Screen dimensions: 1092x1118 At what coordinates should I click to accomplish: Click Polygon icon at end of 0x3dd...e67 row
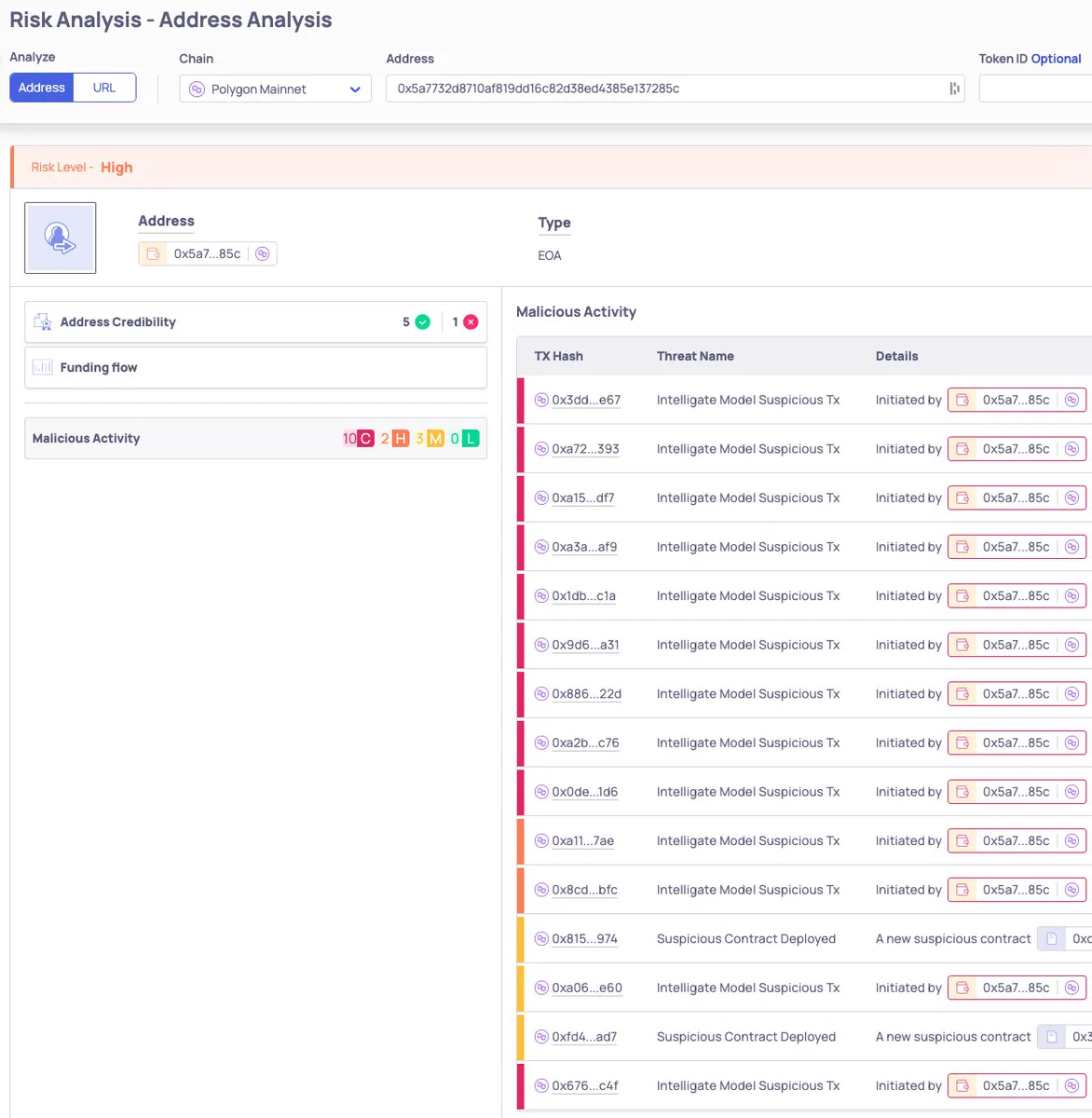pos(1072,400)
